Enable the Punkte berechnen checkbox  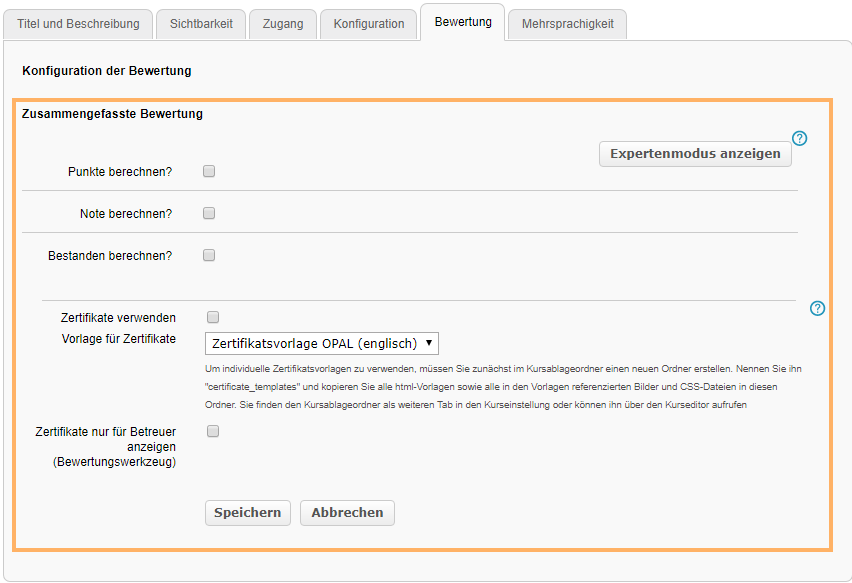[x=208, y=171]
